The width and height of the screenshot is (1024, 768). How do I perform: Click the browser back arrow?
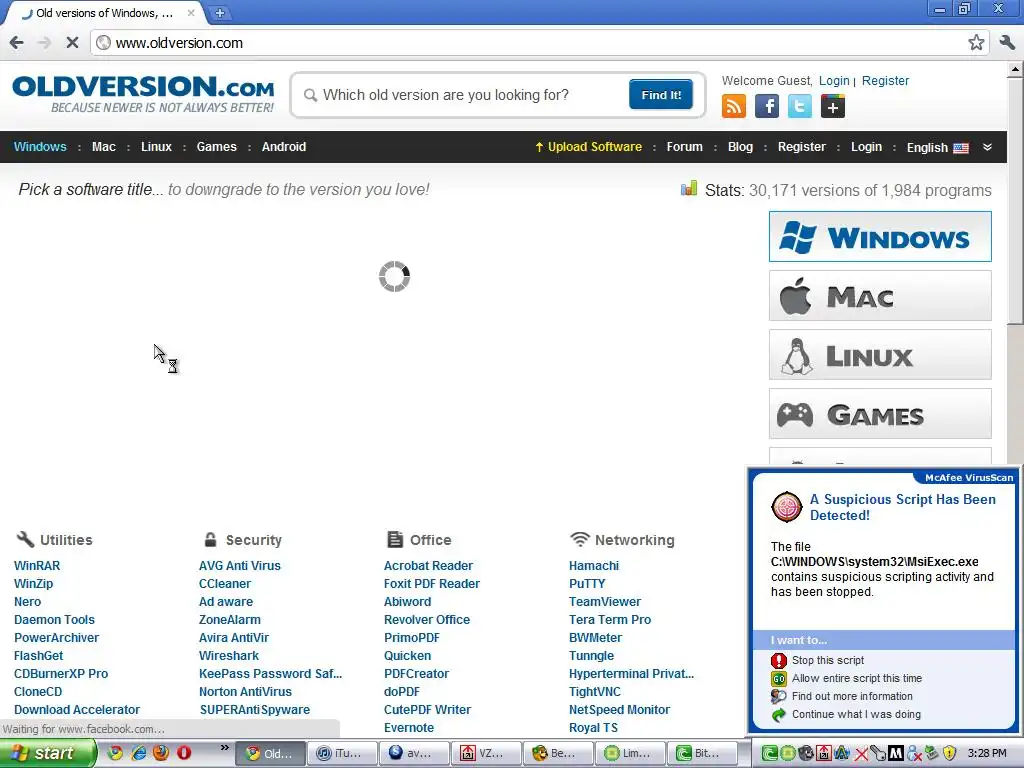(16, 42)
